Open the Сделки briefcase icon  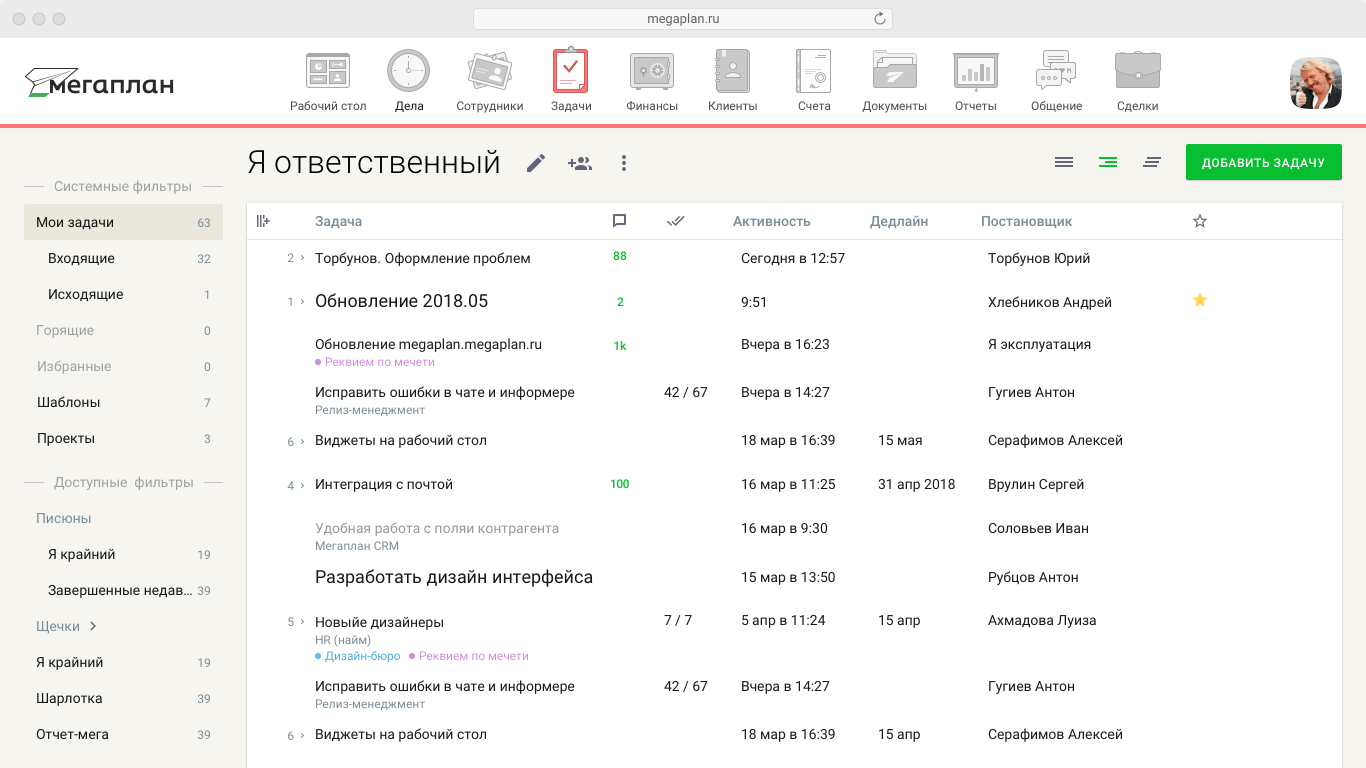[x=1137, y=70]
